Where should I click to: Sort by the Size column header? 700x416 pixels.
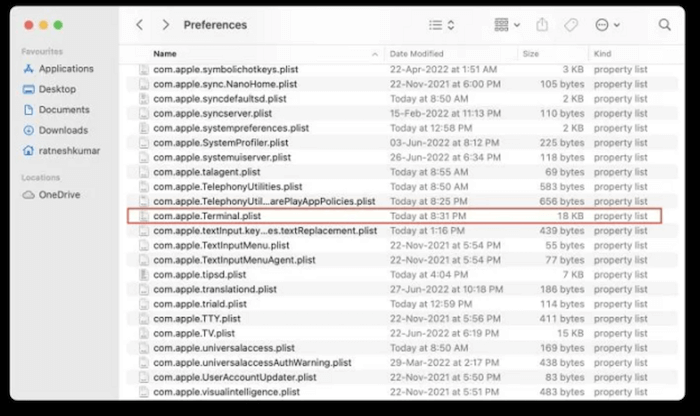point(531,53)
